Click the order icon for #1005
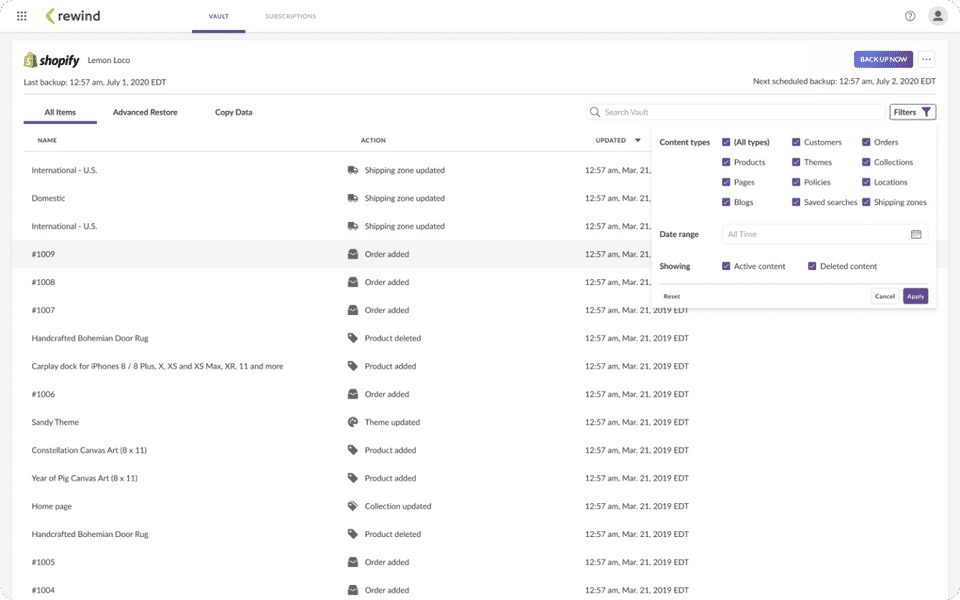The height and width of the screenshot is (600, 960). [353, 562]
